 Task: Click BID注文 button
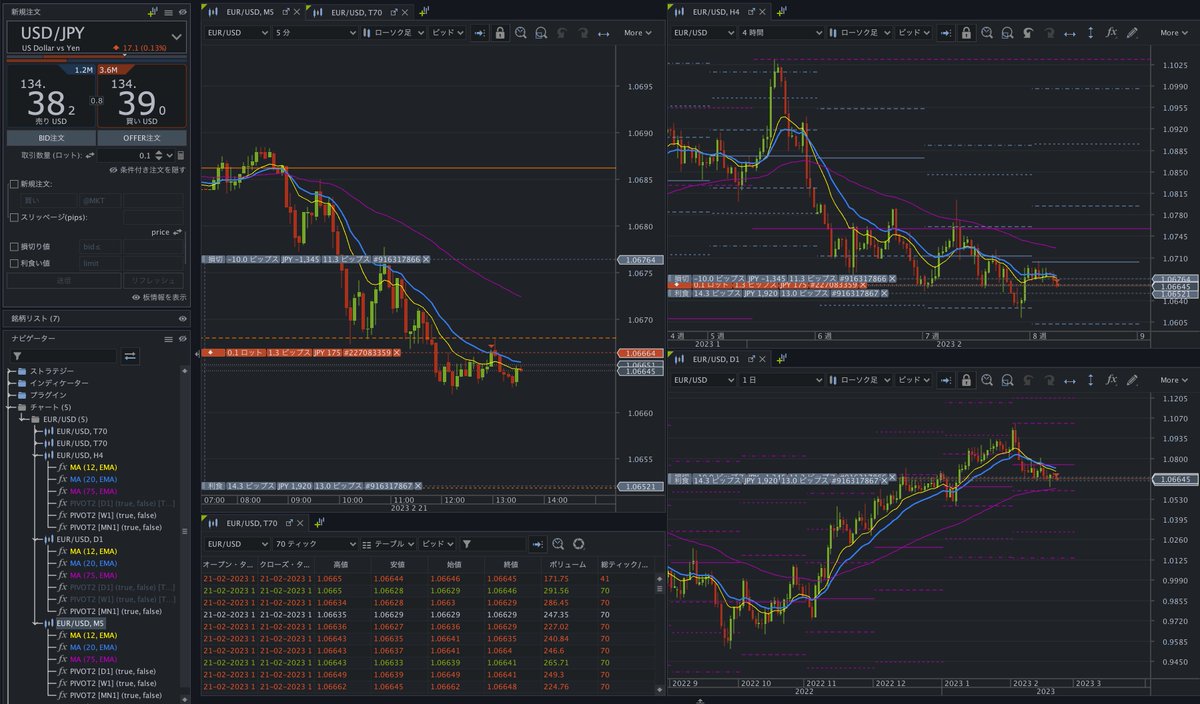coord(51,138)
